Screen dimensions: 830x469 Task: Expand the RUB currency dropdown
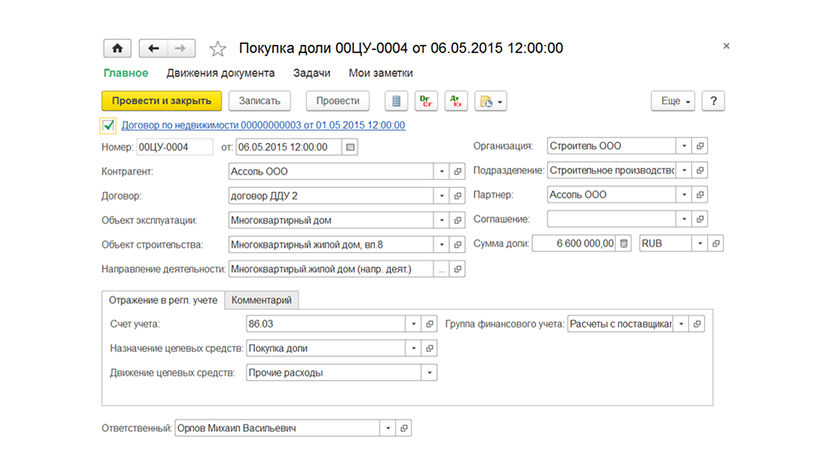click(700, 243)
